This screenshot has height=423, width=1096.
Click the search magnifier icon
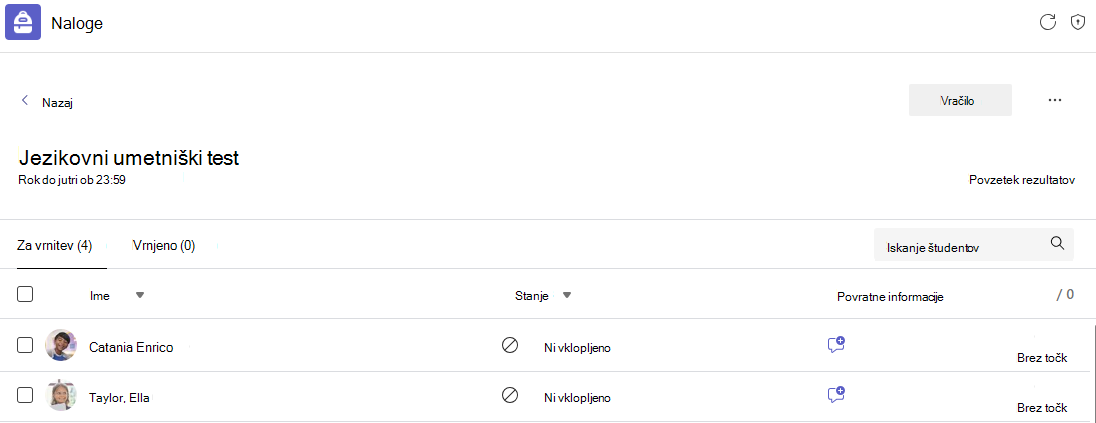coord(1057,243)
